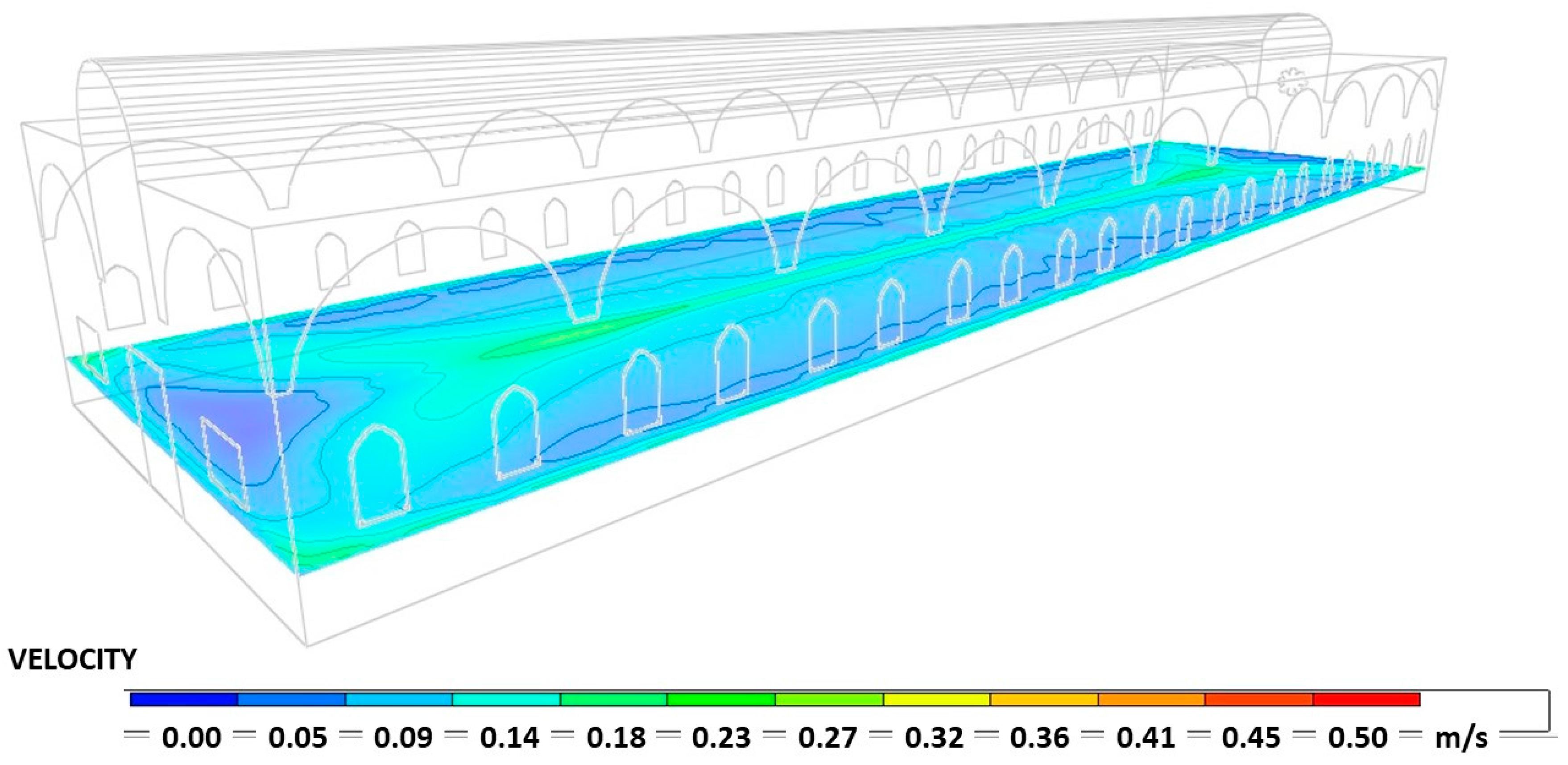Click the darkest blue legend color segment
Screen dimensions: 1568x765
[x=183, y=699]
